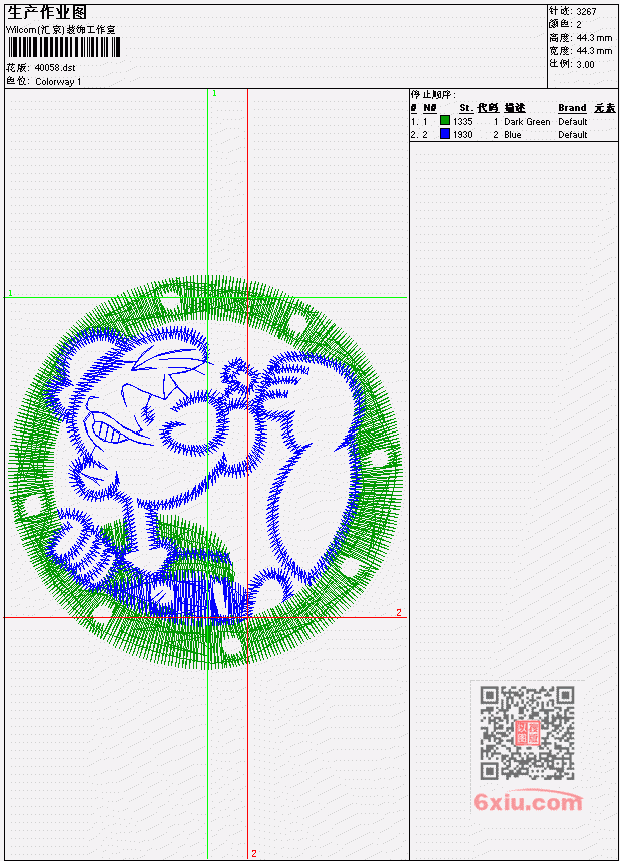Select the Colorway 1 text
620x861 pixels.
pos(58,82)
